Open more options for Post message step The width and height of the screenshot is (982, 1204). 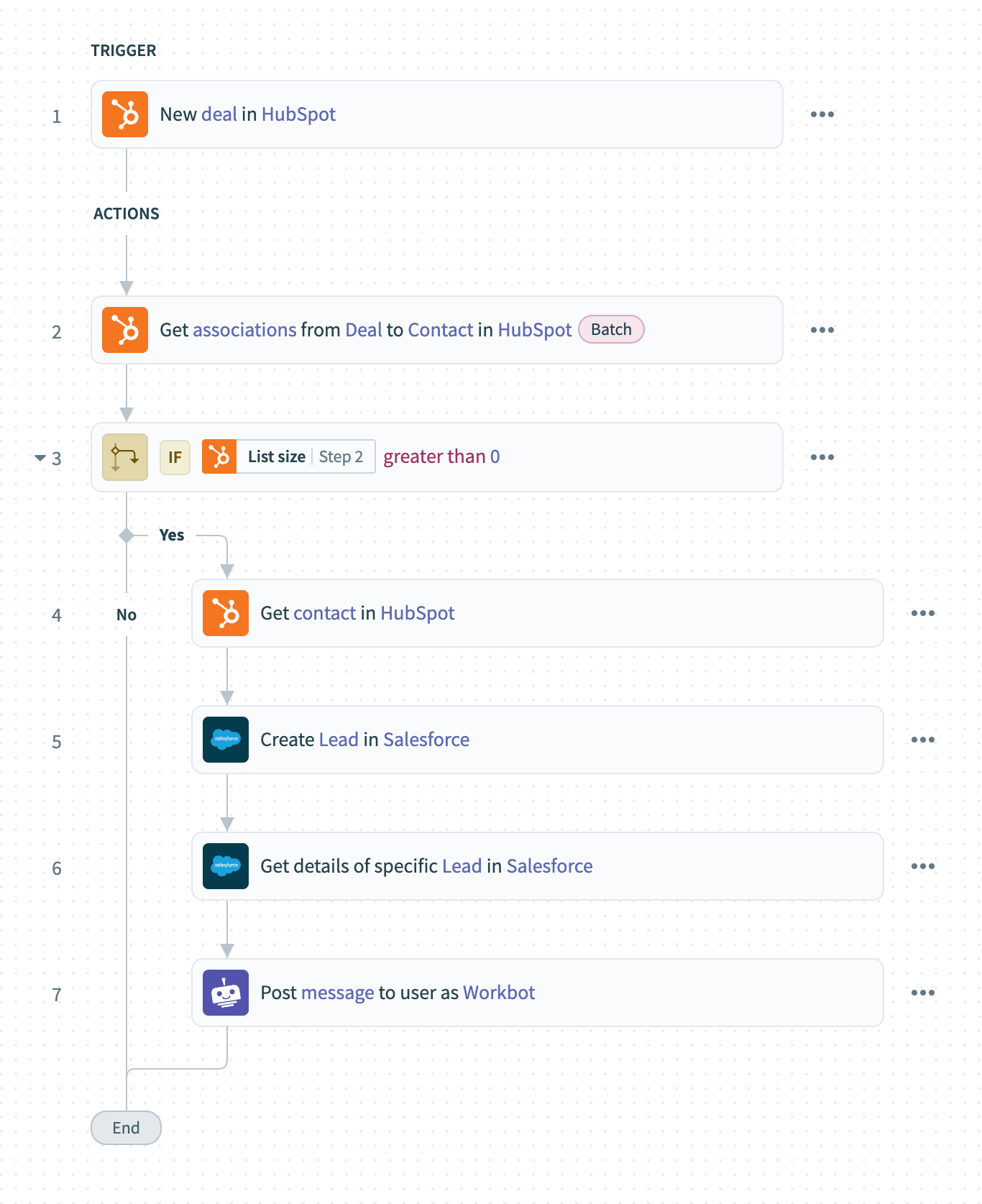(923, 993)
